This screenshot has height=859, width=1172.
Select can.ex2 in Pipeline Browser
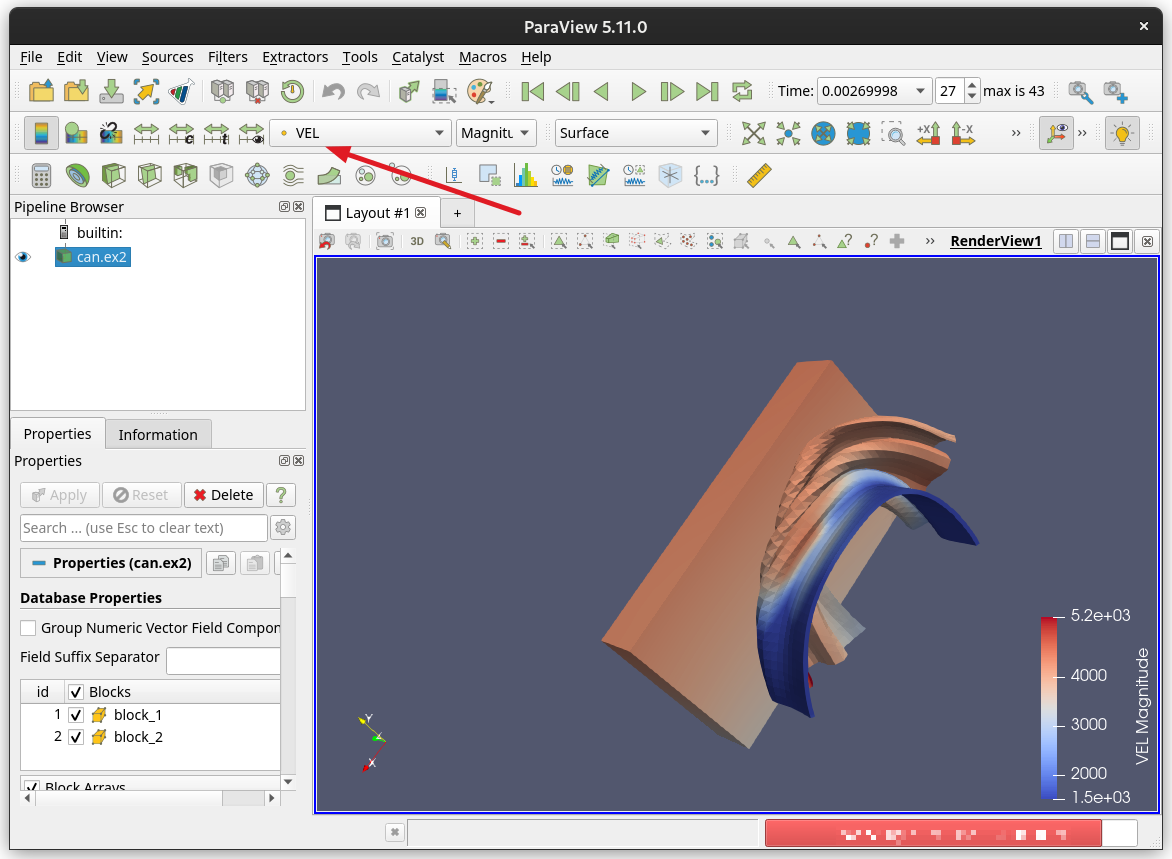[x=93, y=257]
